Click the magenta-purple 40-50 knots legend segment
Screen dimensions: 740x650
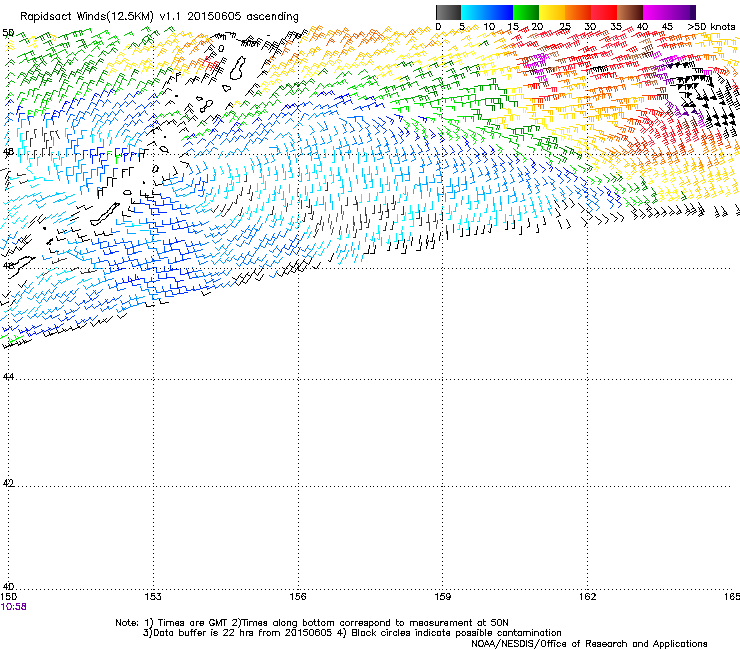tap(669, 12)
